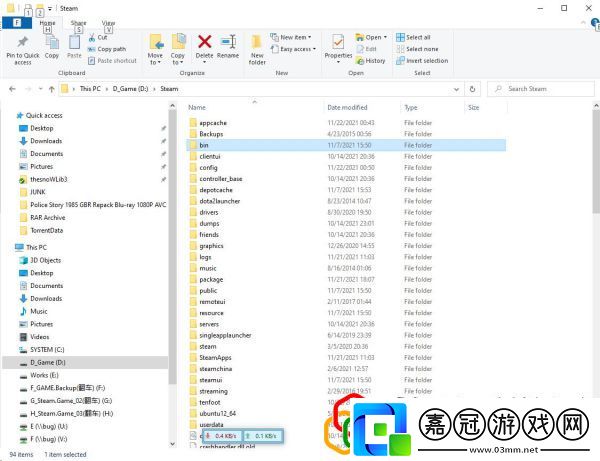
Task: Click the navigation pane scrollbar
Action: (172, 249)
